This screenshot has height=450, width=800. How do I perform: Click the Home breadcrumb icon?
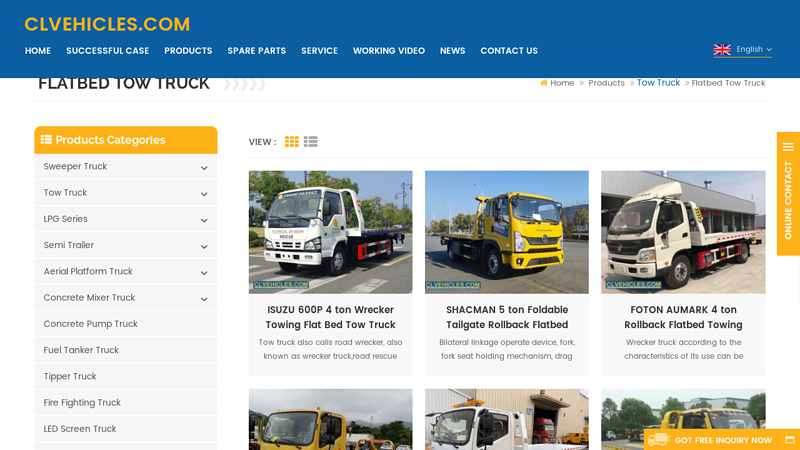pyautogui.click(x=544, y=83)
